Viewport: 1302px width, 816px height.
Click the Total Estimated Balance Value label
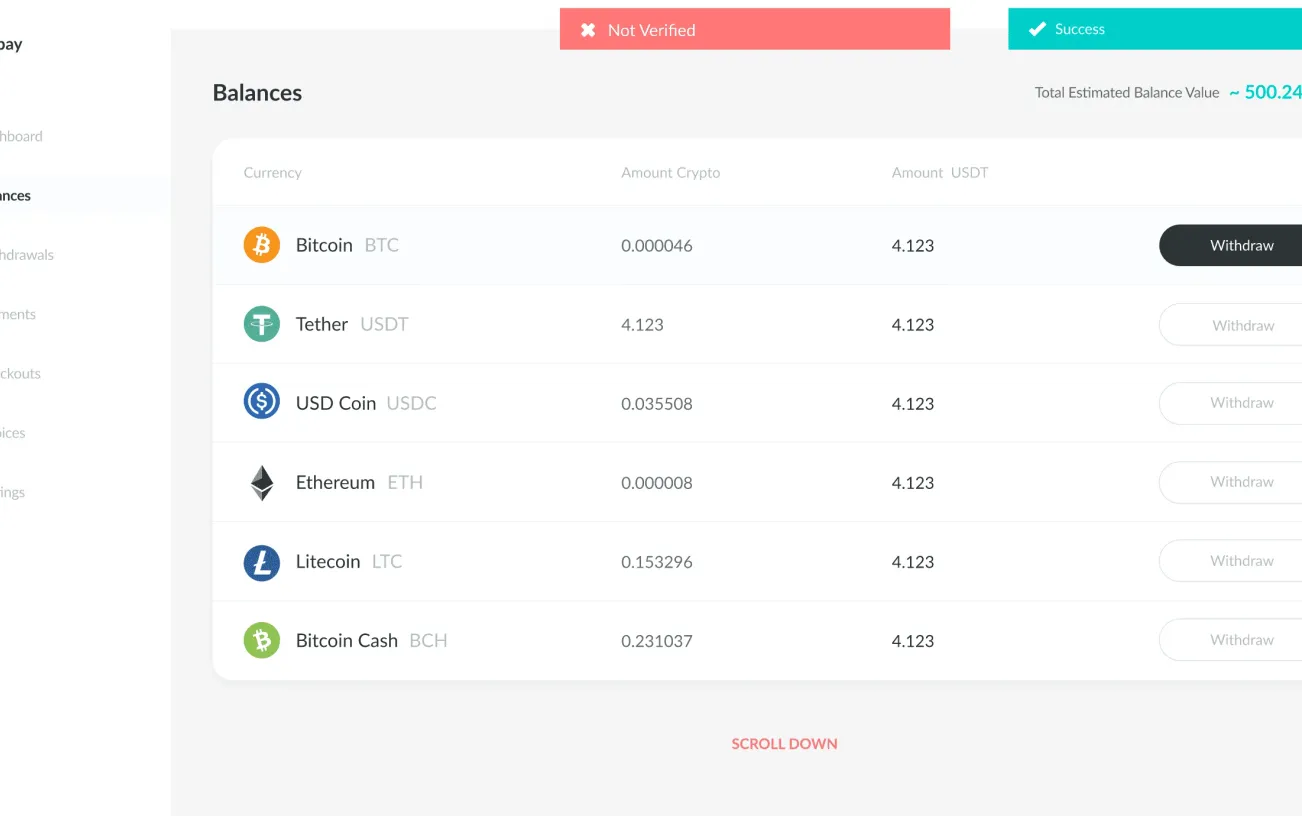(1127, 93)
